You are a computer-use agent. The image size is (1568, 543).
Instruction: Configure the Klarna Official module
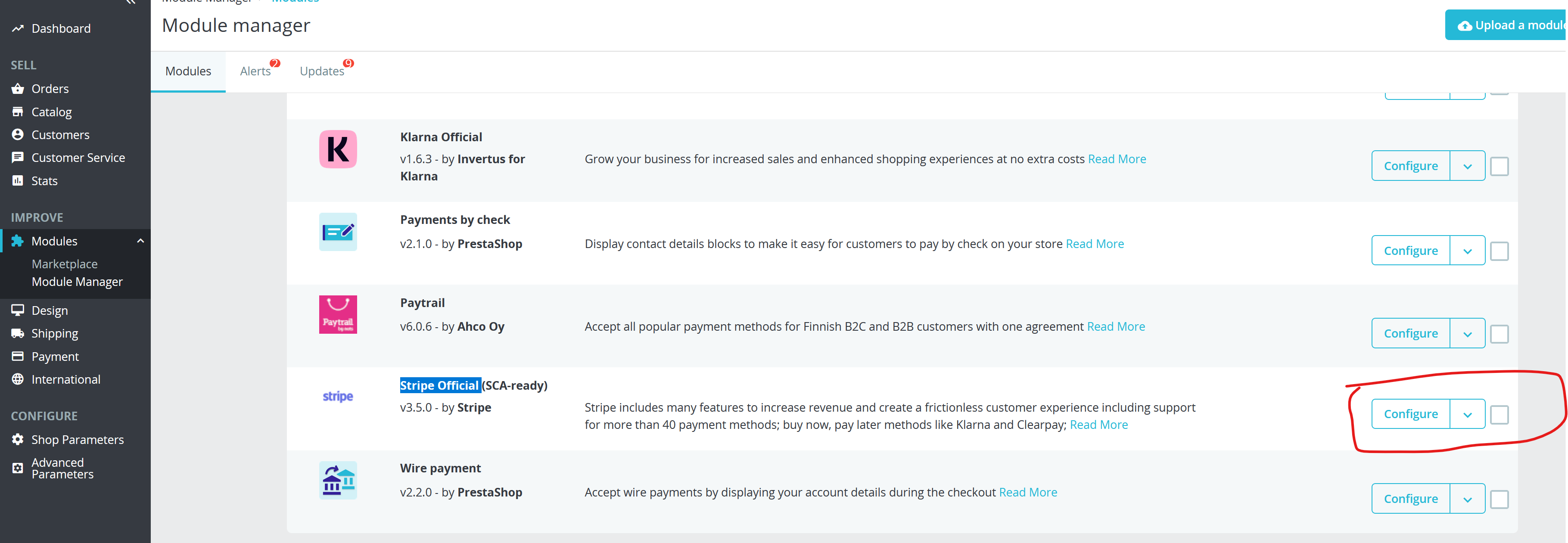tap(1411, 166)
